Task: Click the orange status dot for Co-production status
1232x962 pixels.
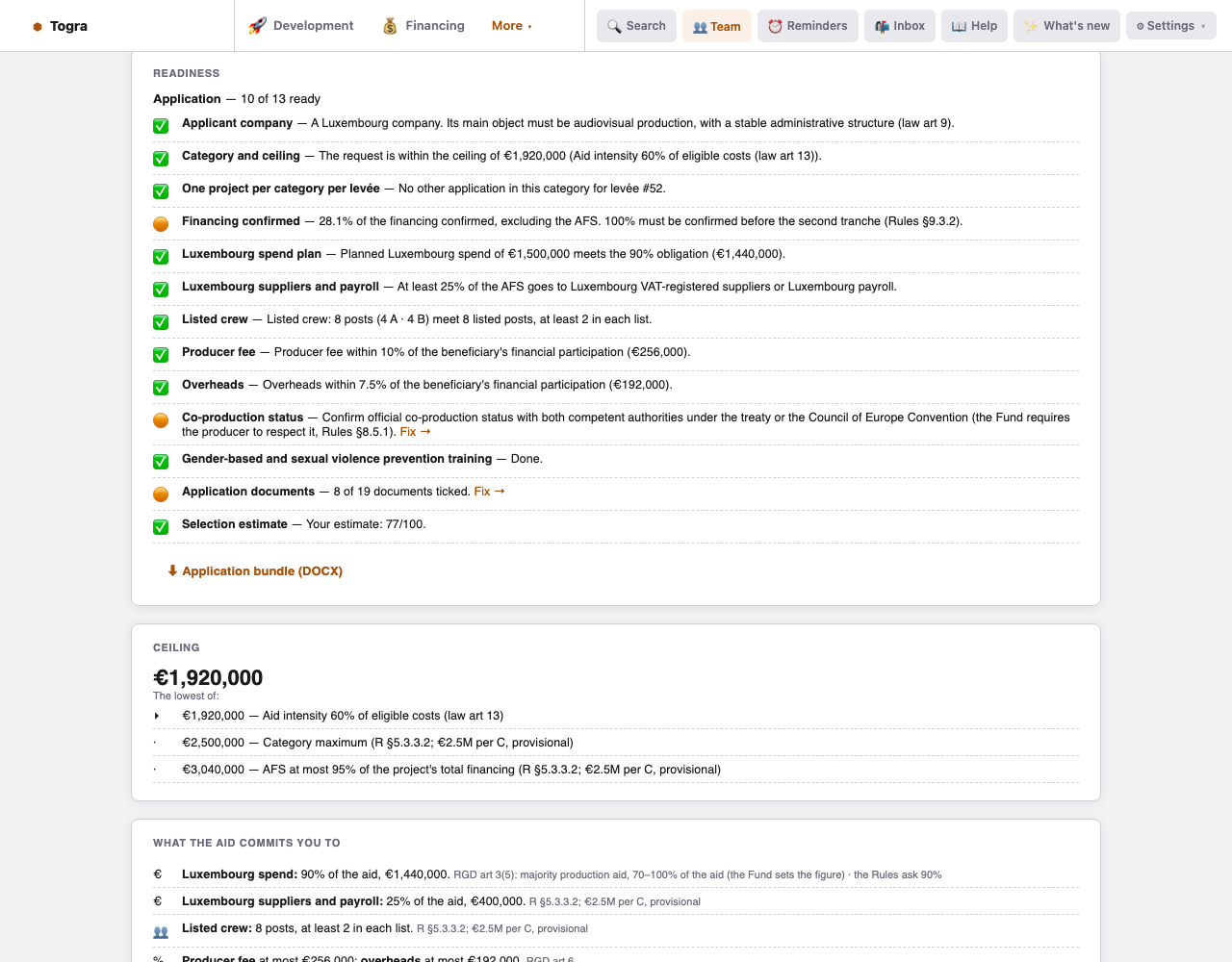Action: click(x=161, y=419)
